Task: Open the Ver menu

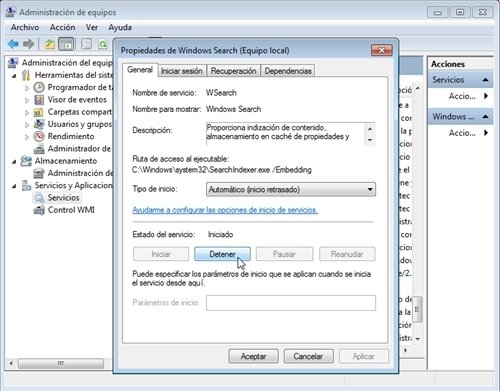Action: click(92, 27)
